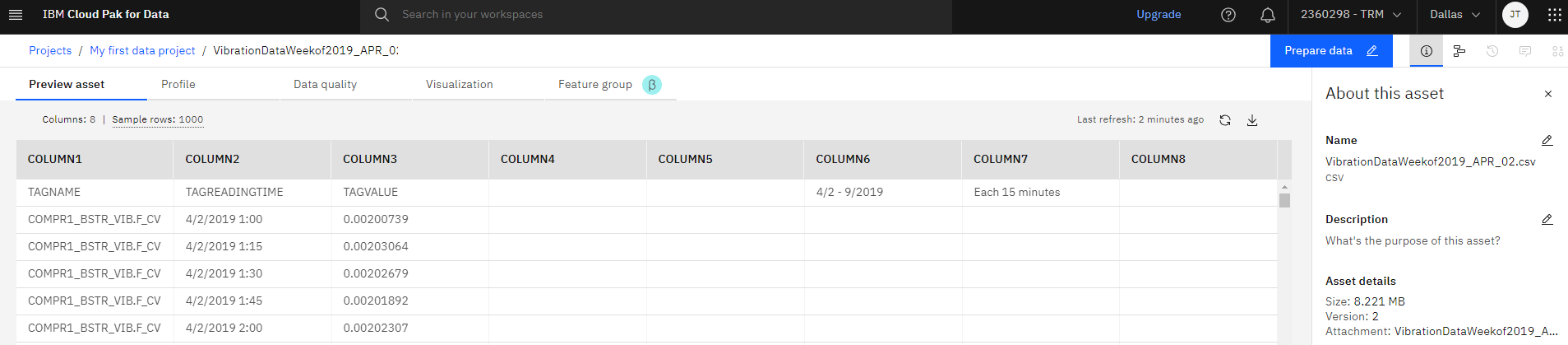Switch to the Data quality tab

(x=325, y=85)
